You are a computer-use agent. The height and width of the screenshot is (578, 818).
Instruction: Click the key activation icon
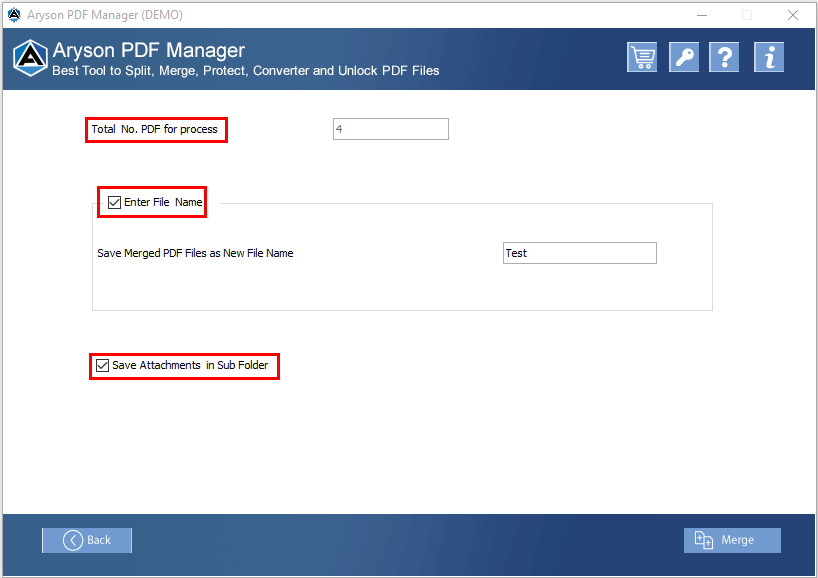tap(684, 57)
